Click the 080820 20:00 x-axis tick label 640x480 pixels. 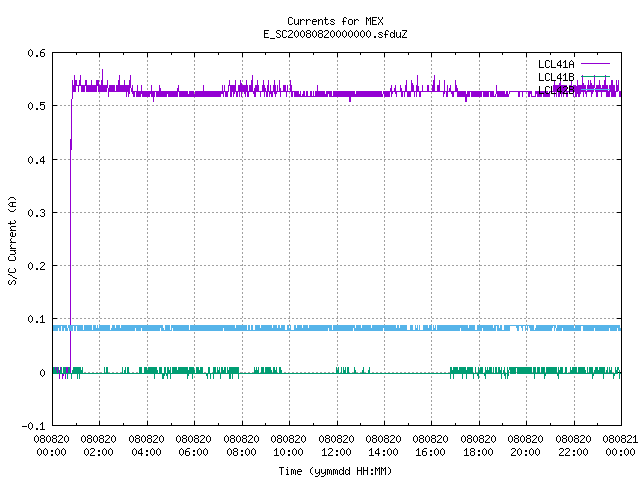[x=526, y=446]
